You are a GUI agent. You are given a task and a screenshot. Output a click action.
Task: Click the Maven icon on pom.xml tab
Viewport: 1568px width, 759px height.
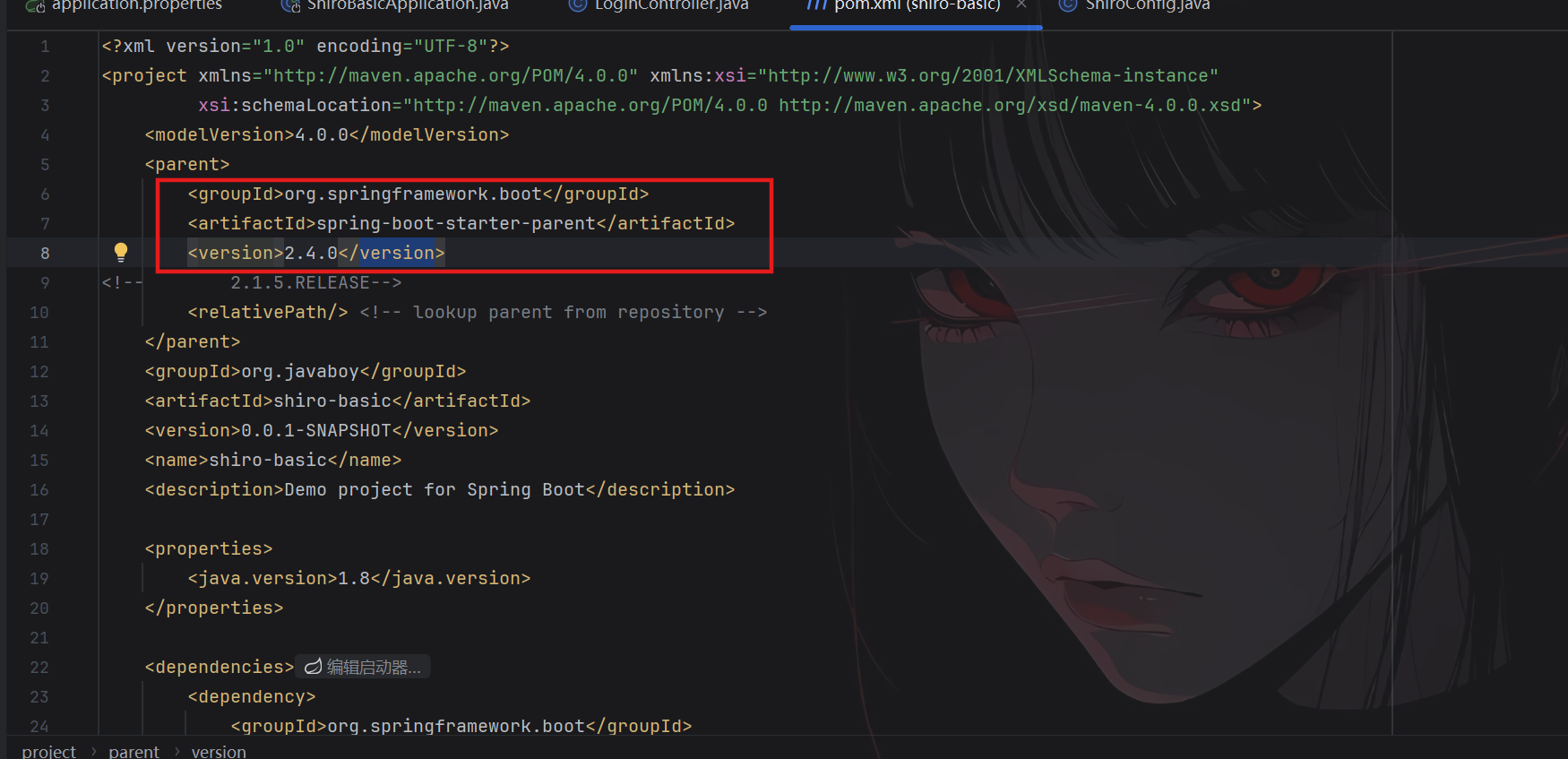pos(815,5)
